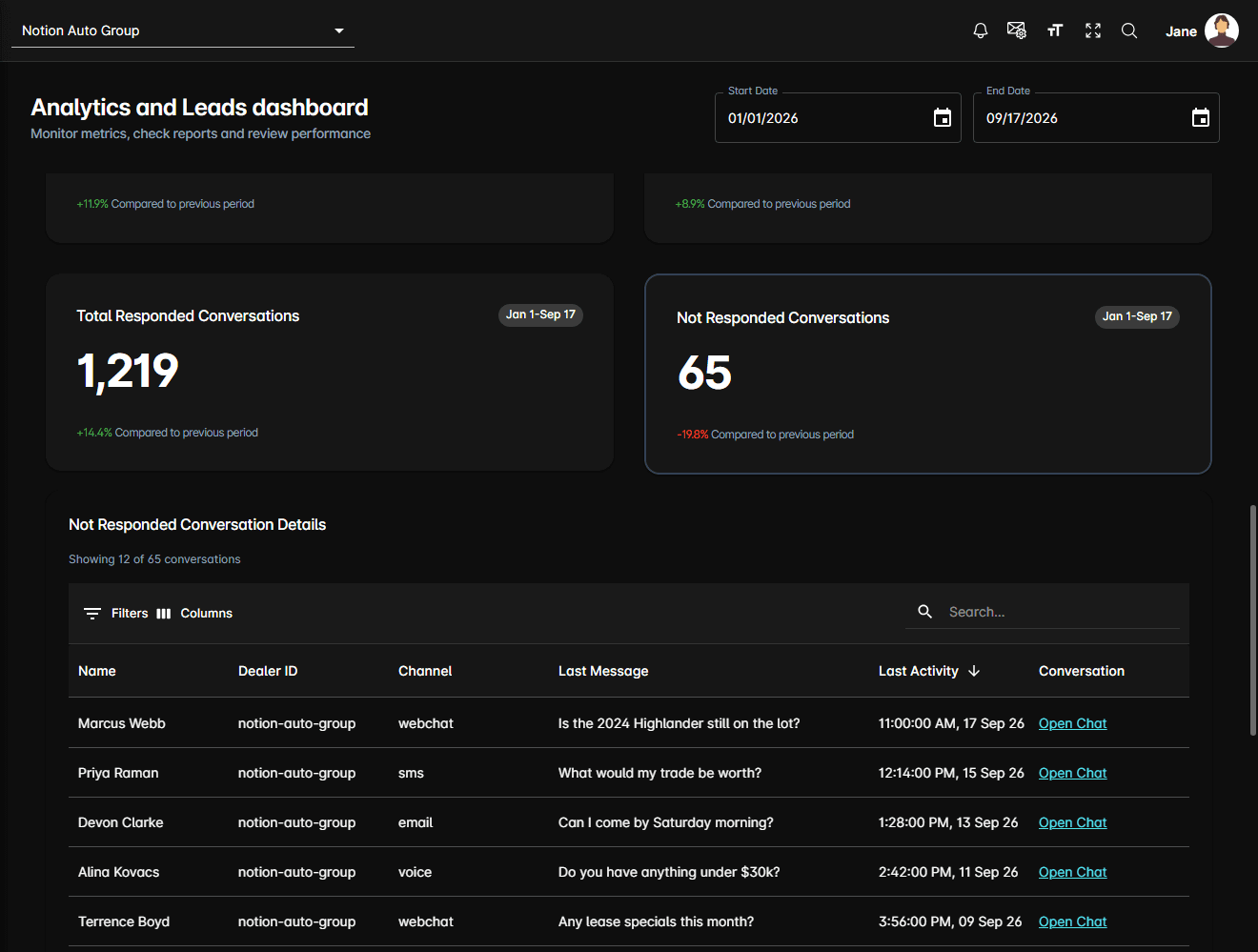Open Jane's profile avatar
Image resolution: width=1258 pixels, height=952 pixels.
coord(1221,30)
